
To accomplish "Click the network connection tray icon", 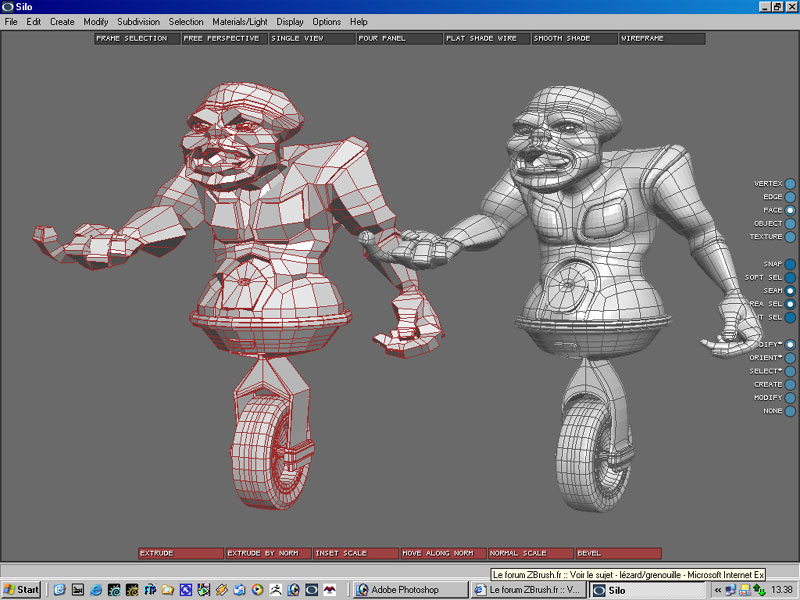I will point(731,590).
